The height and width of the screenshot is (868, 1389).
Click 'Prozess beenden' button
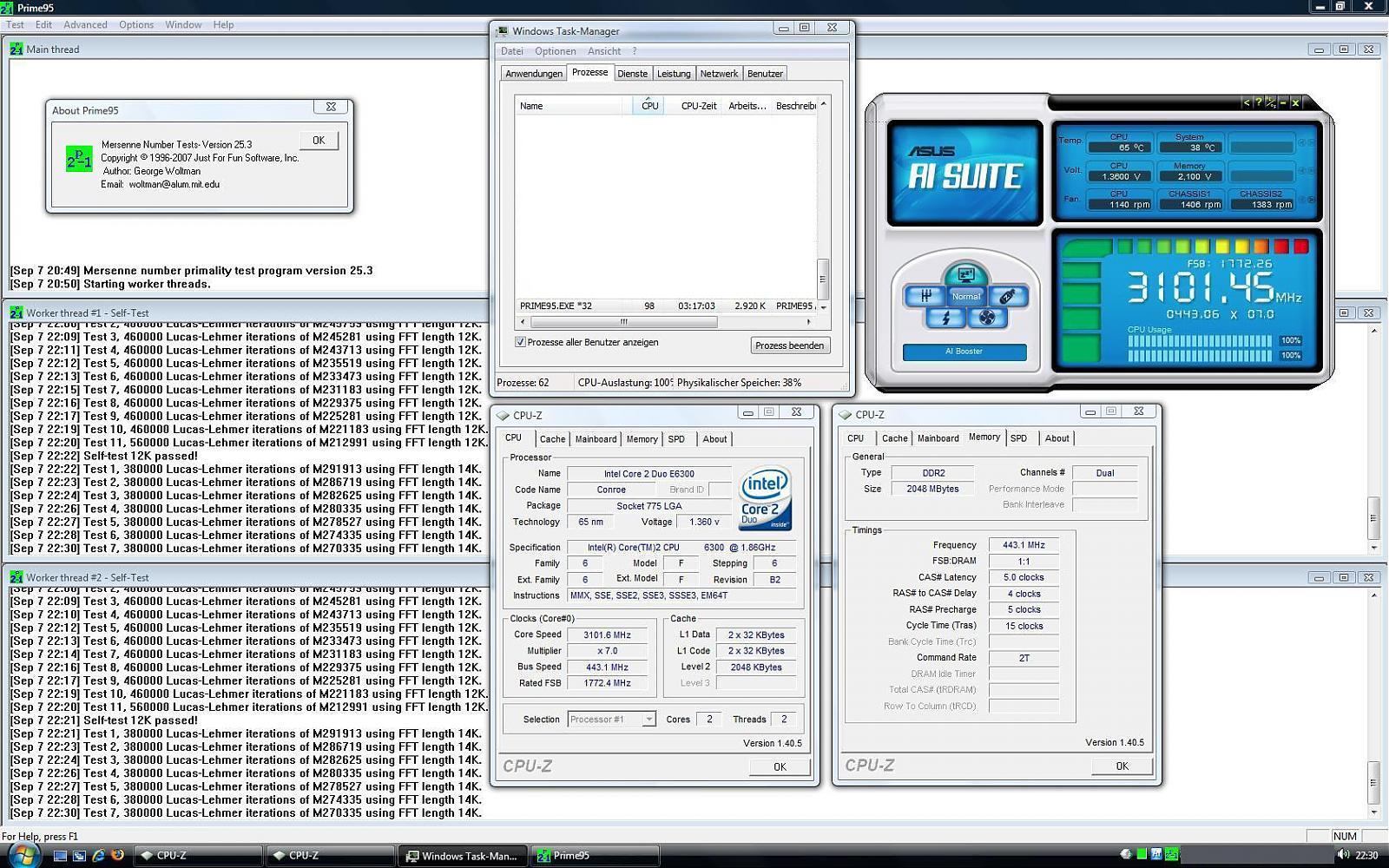click(789, 345)
